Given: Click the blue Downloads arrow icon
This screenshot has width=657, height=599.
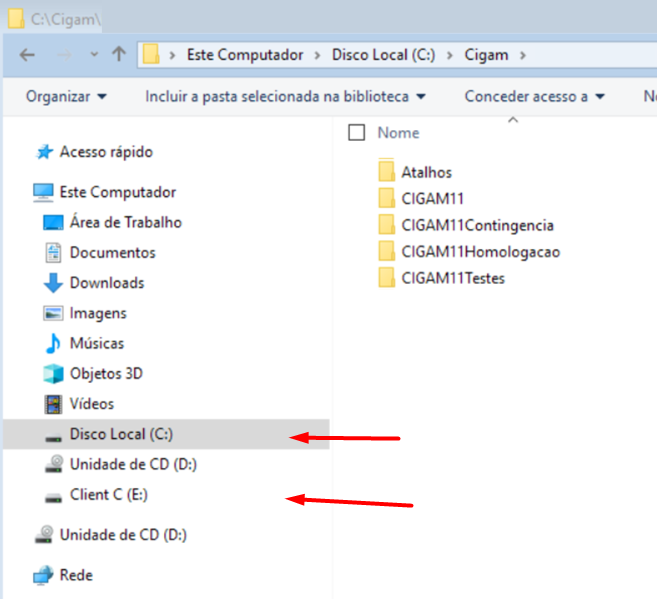Looking at the screenshot, I should 53,283.
